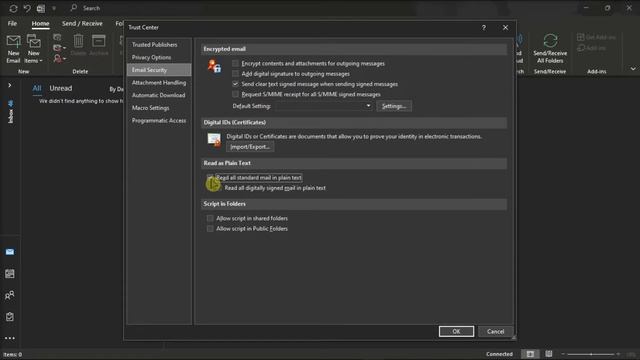
Task: Click the Get Add-ins icon in ribbon
Action: click(x=580, y=37)
